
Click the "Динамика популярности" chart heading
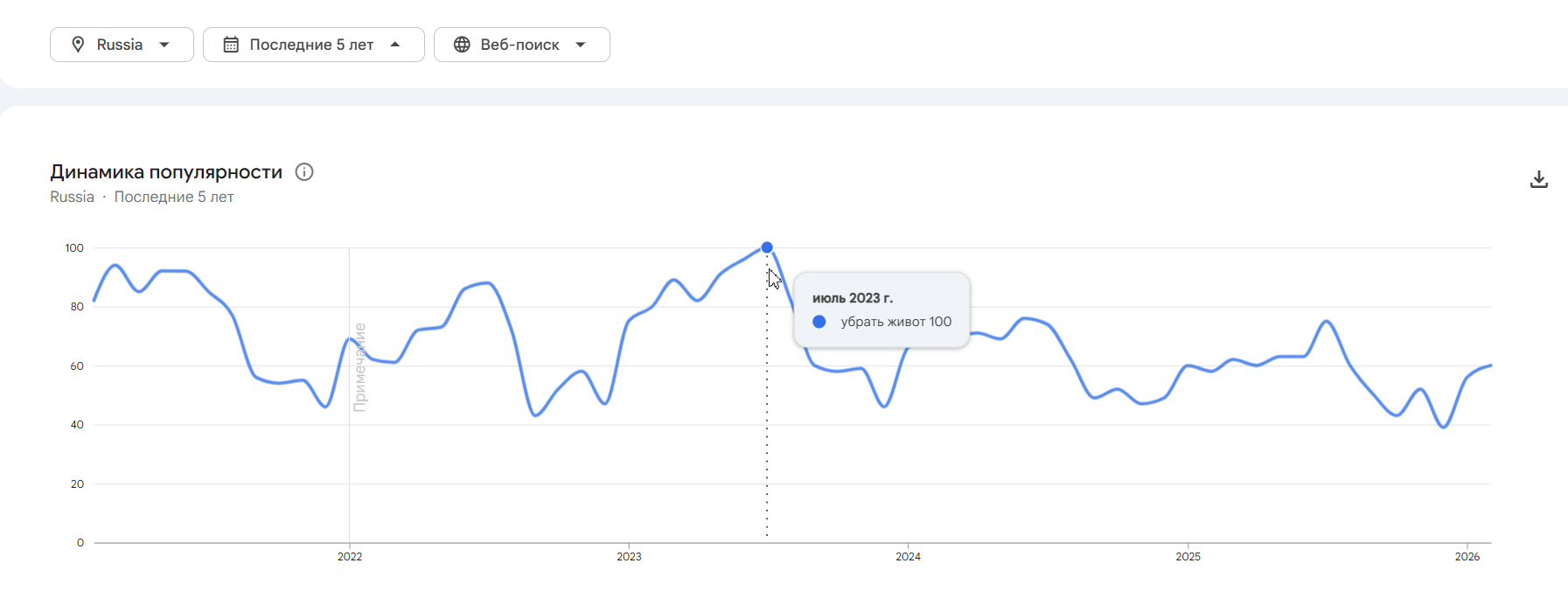(x=166, y=172)
